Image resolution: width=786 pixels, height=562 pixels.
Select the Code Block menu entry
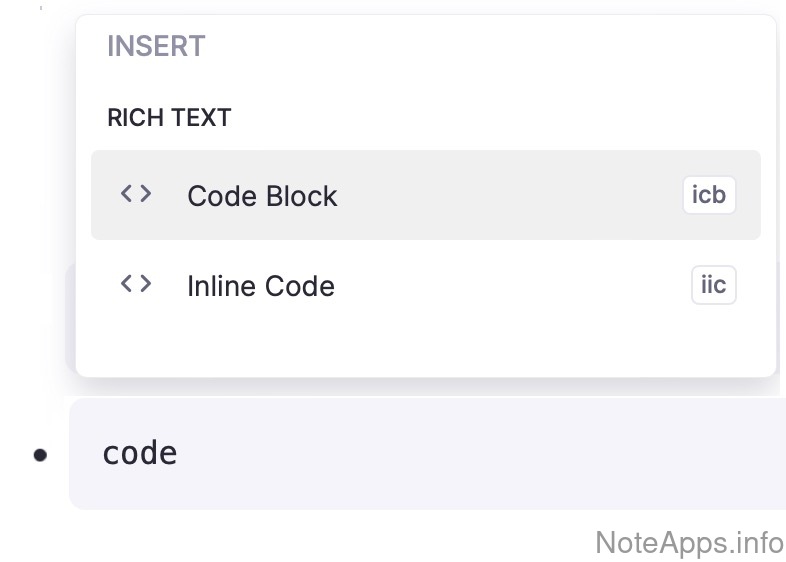262,196
